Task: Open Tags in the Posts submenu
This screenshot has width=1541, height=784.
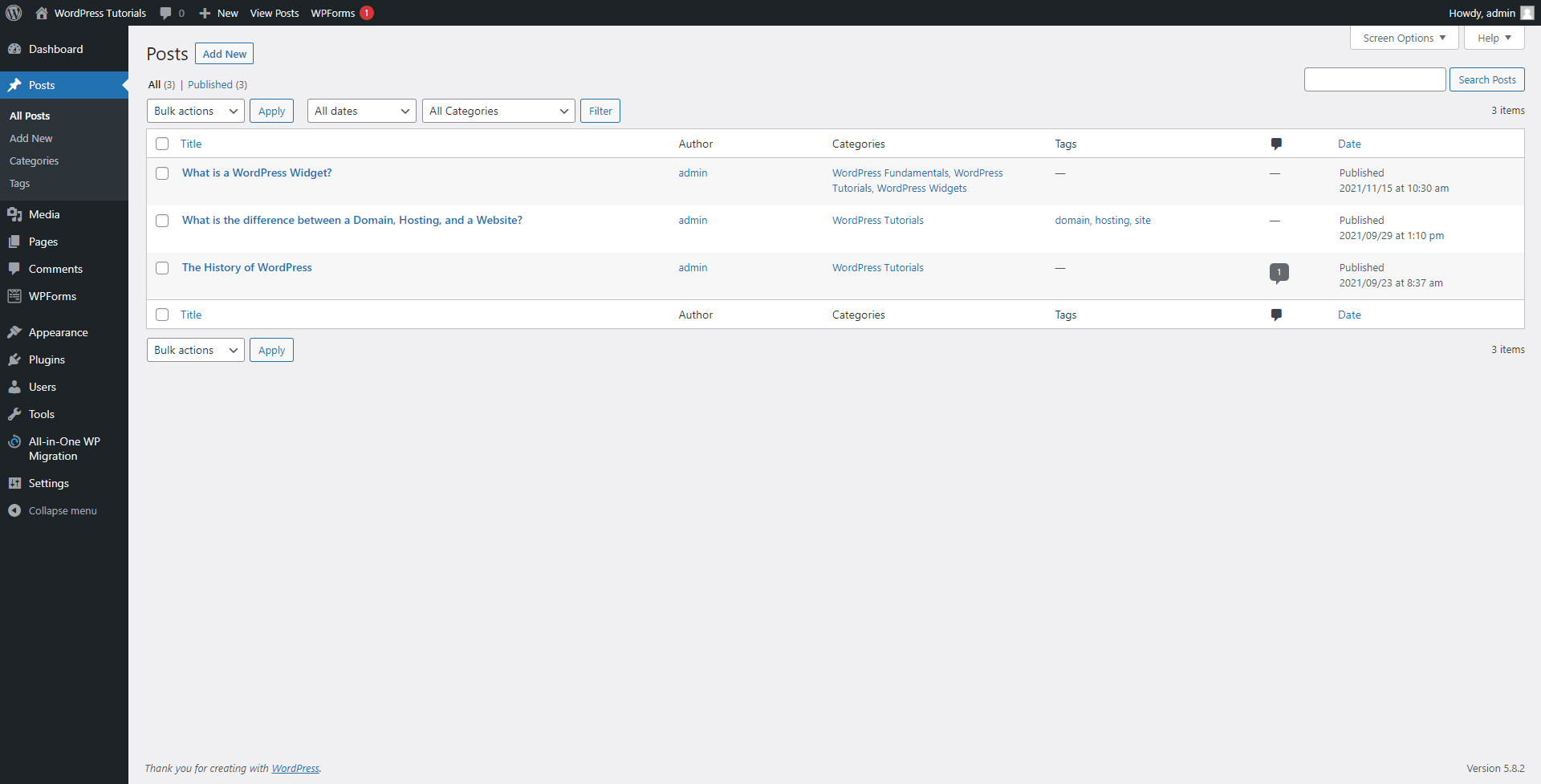Action: (19, 183)
